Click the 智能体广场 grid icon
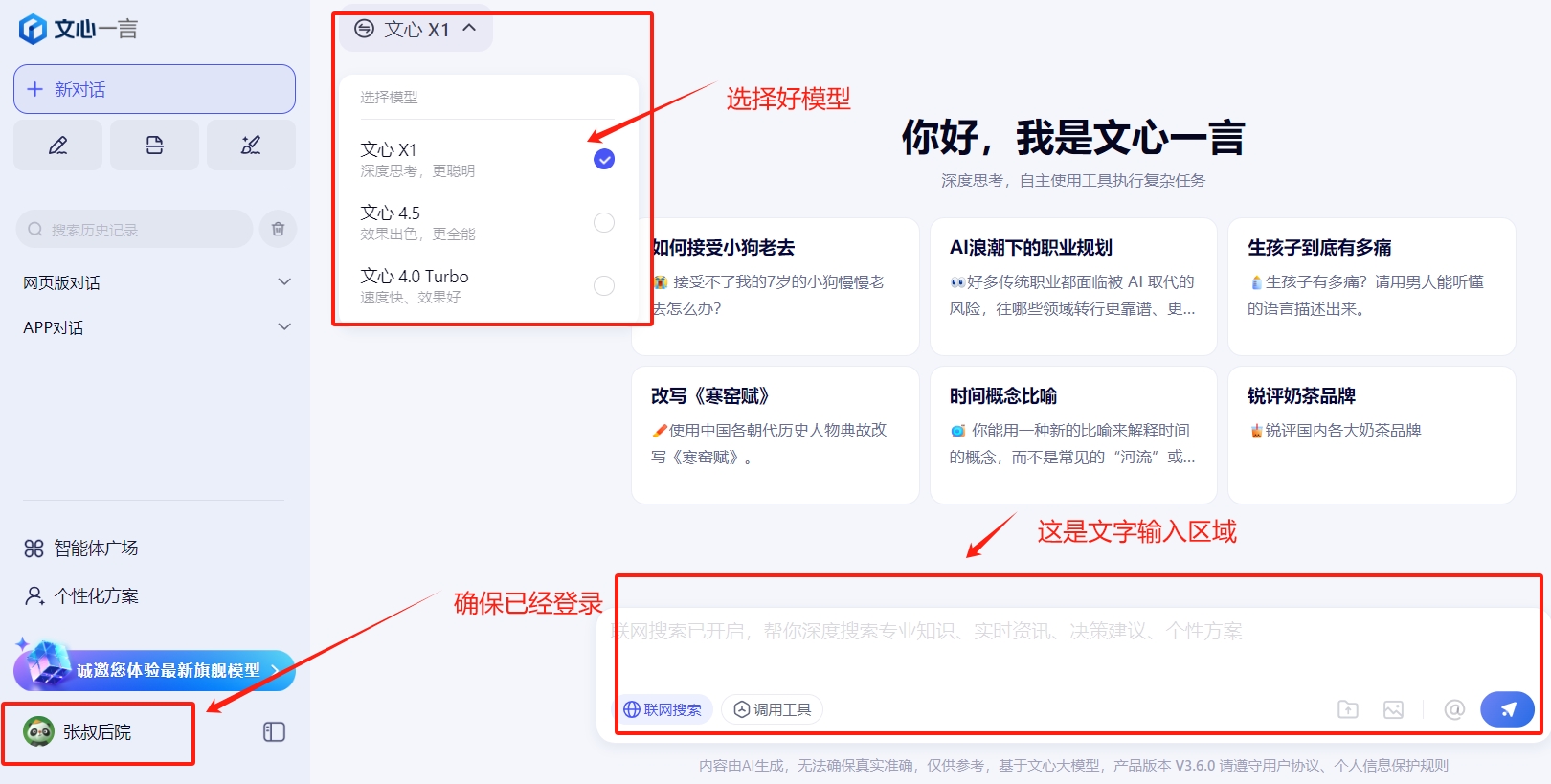 [34, 549]
